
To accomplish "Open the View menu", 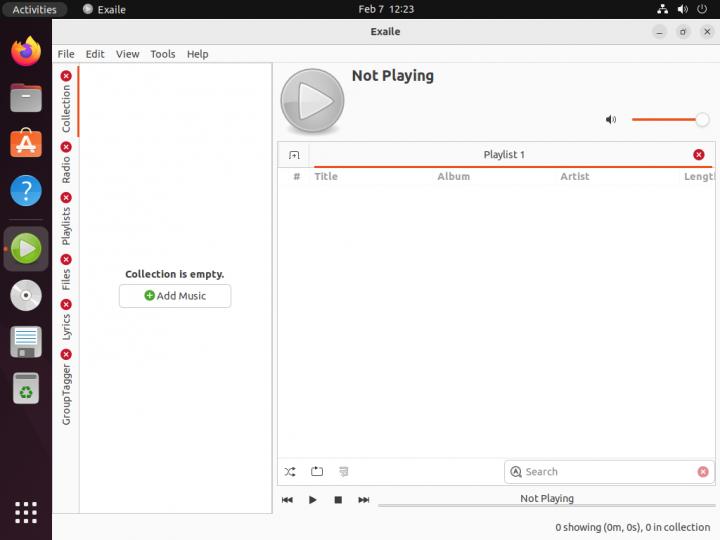I will tap(127, 54).
